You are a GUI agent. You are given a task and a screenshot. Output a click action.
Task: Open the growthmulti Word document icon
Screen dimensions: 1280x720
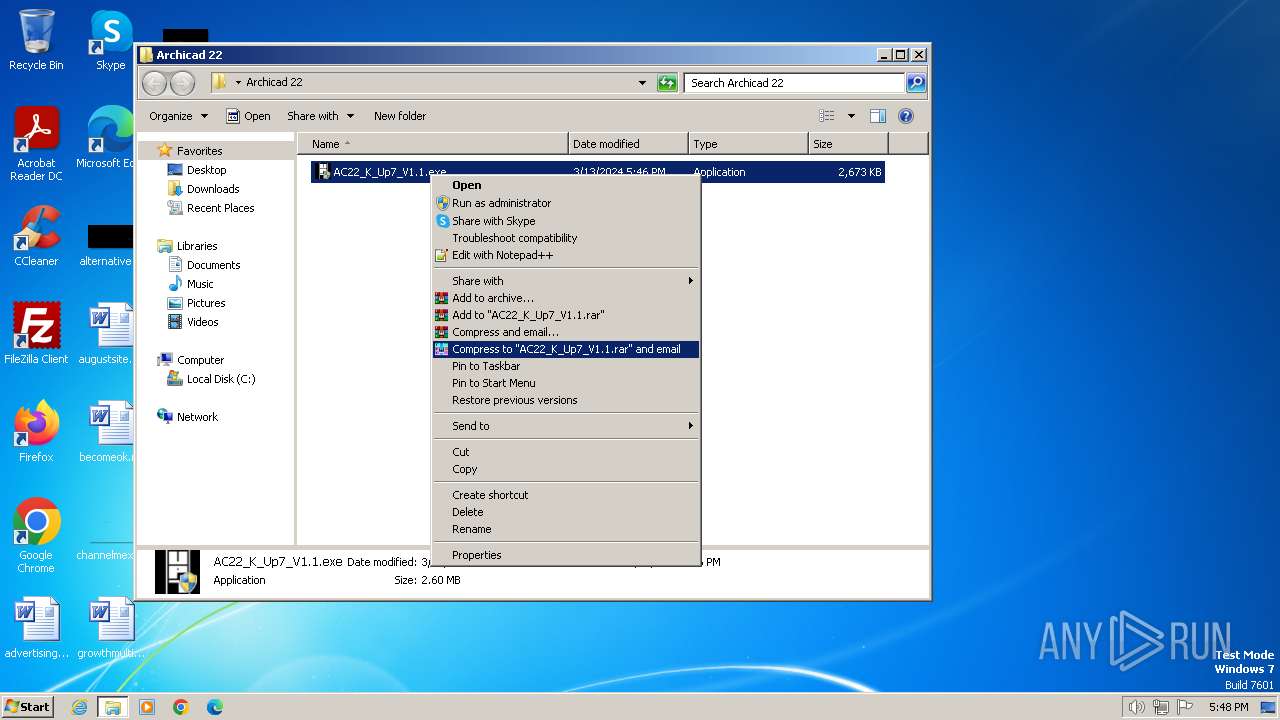pos(110,628)
